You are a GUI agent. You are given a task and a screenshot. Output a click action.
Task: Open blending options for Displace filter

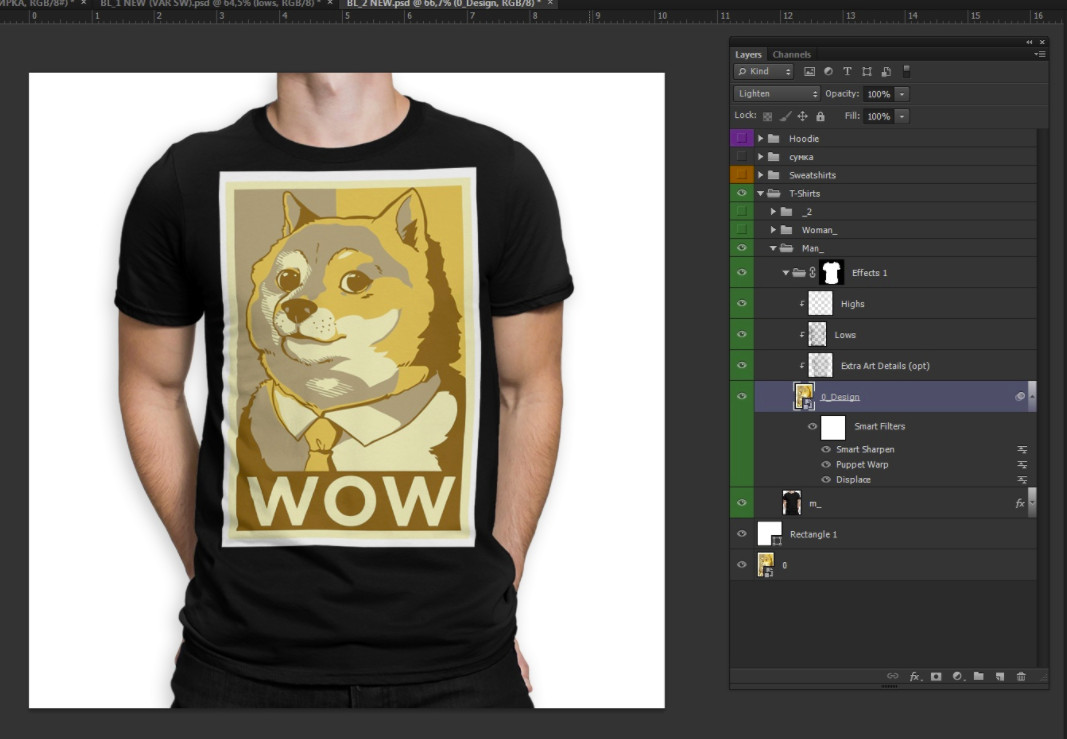click(x=1022, y=480)
